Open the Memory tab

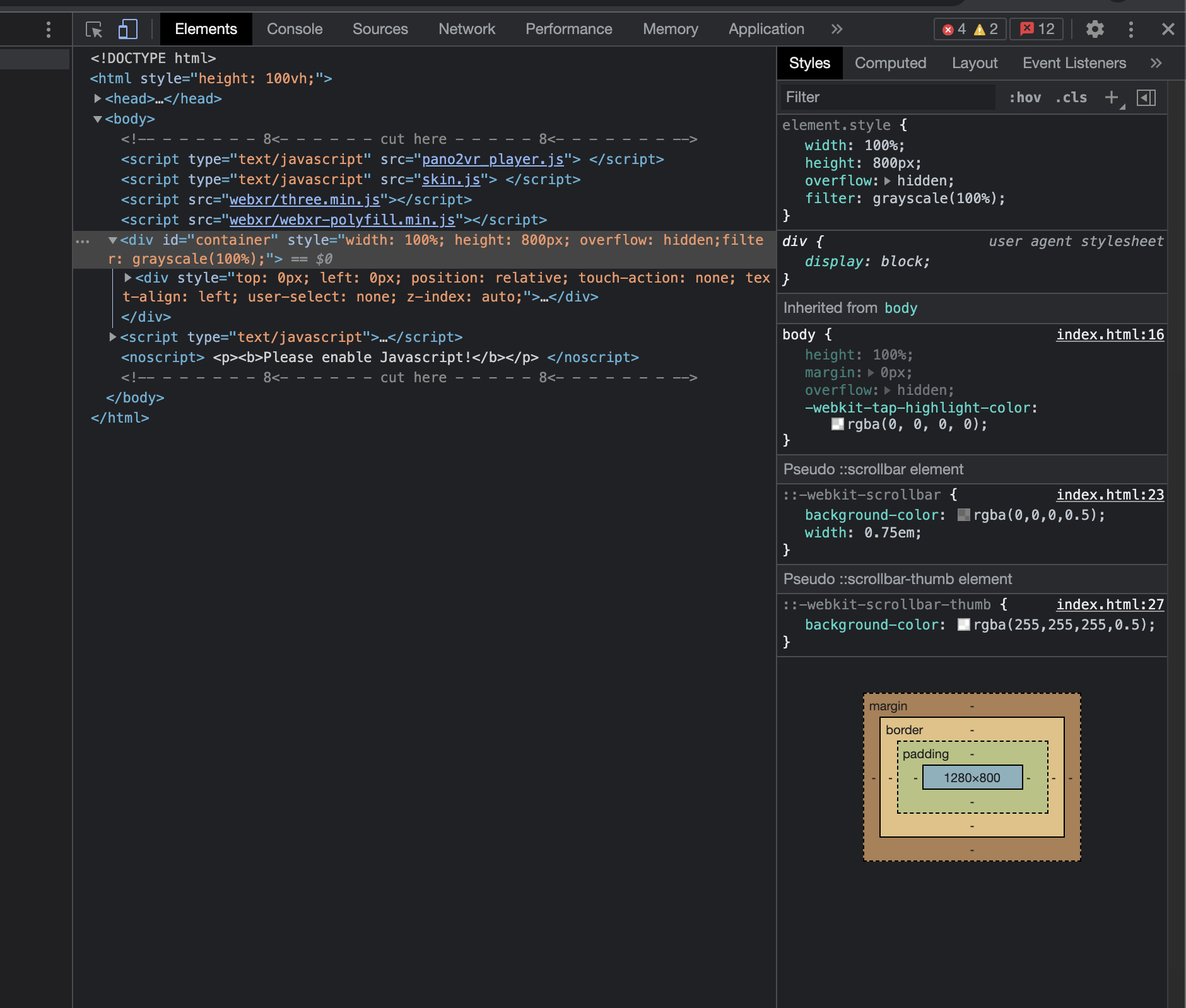click(x=671, y=30)
